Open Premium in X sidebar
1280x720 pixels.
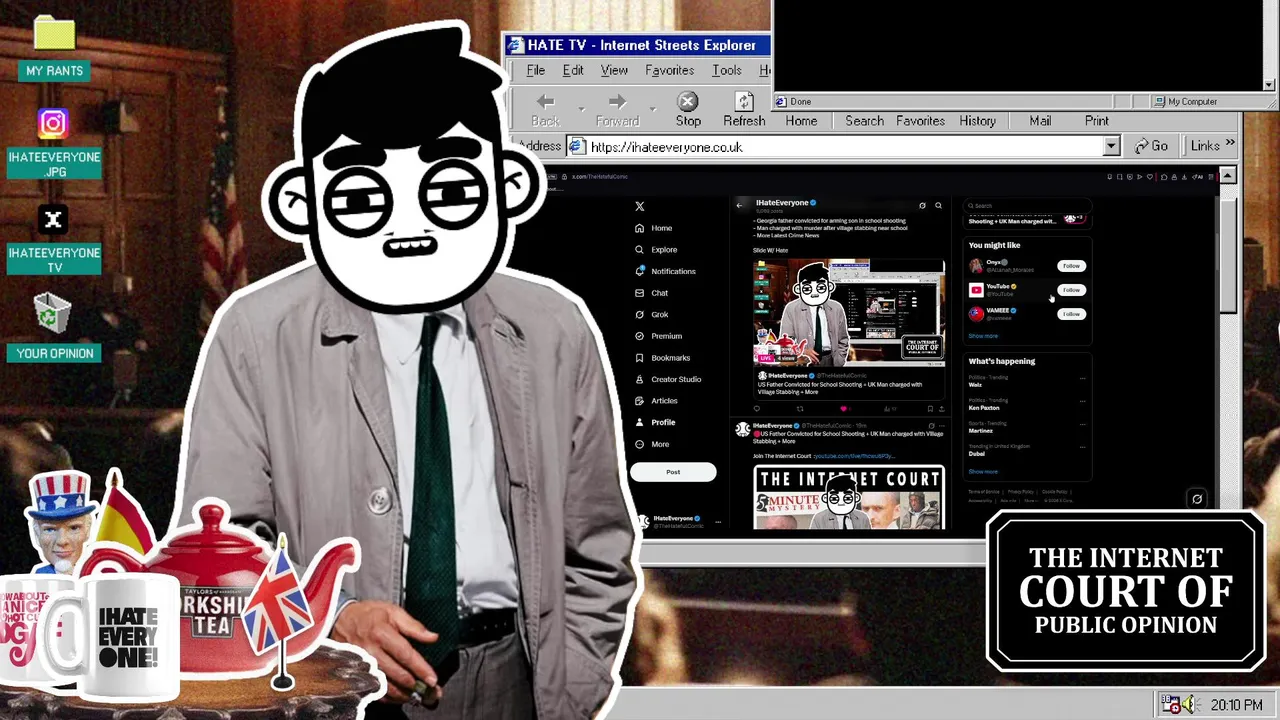coord(659,336)
